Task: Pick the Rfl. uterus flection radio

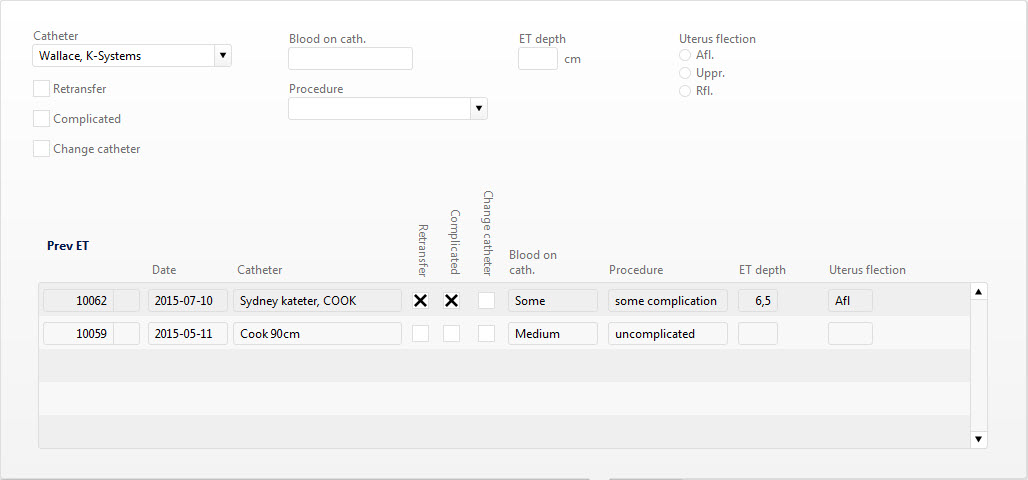Action: [685, 91]
